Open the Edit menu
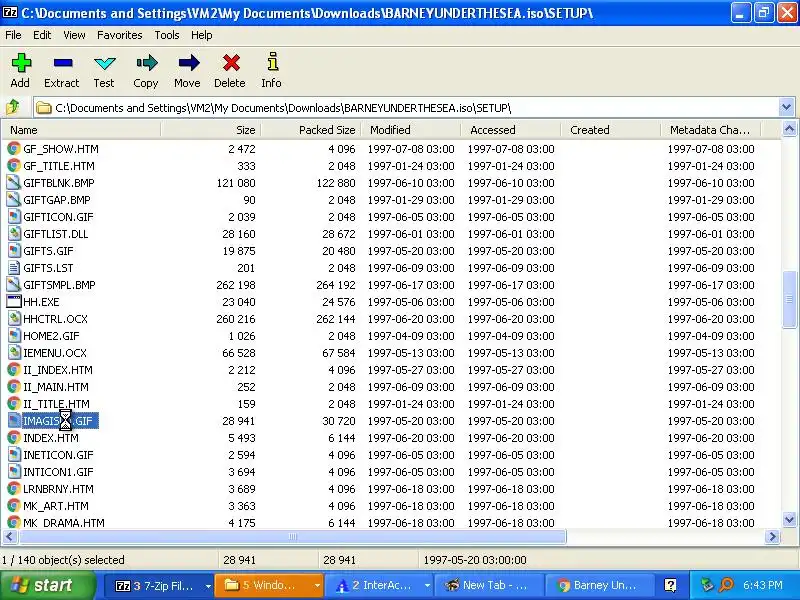Viewport: 800px width, 600px height. 42,35
